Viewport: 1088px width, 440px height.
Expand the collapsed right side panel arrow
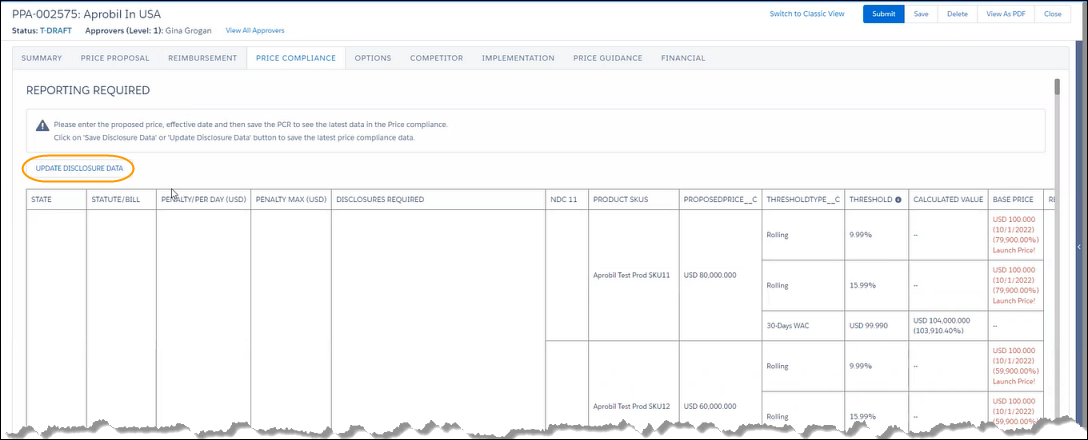pyautogui.click(x=1079, y=247)
